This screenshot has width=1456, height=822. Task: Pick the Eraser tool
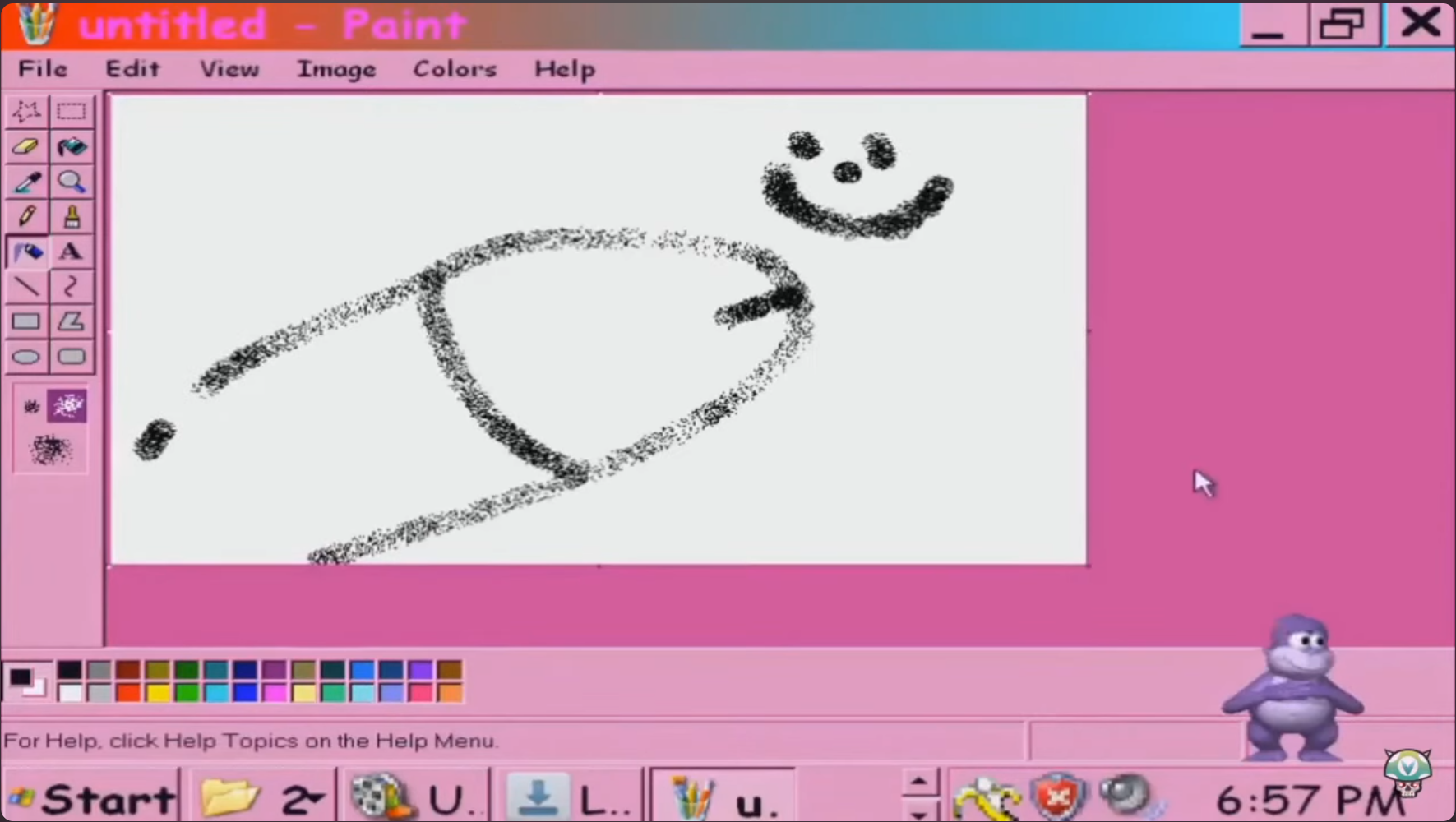(x=26, y=146)
